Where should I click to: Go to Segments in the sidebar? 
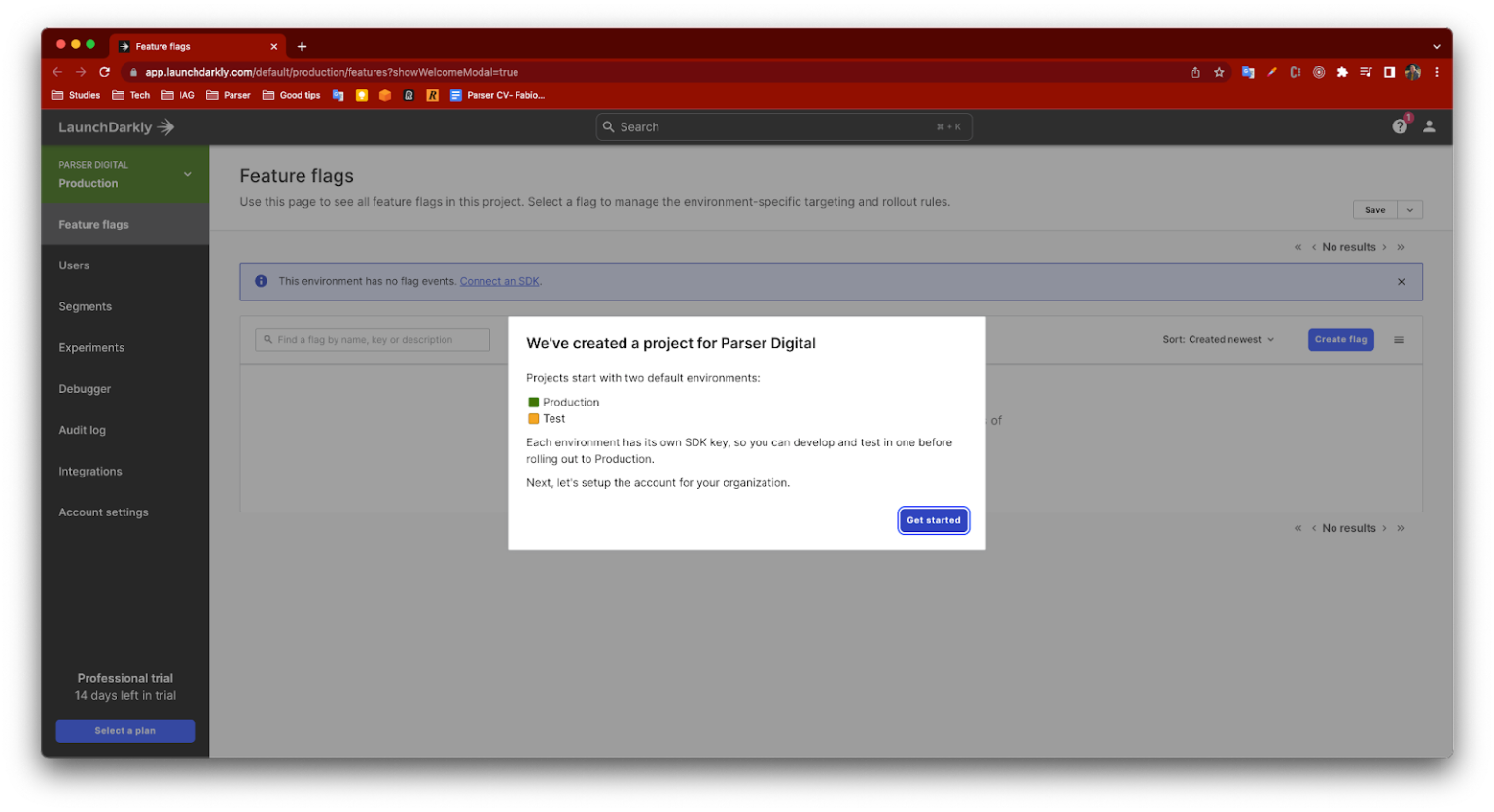[86, 307]
